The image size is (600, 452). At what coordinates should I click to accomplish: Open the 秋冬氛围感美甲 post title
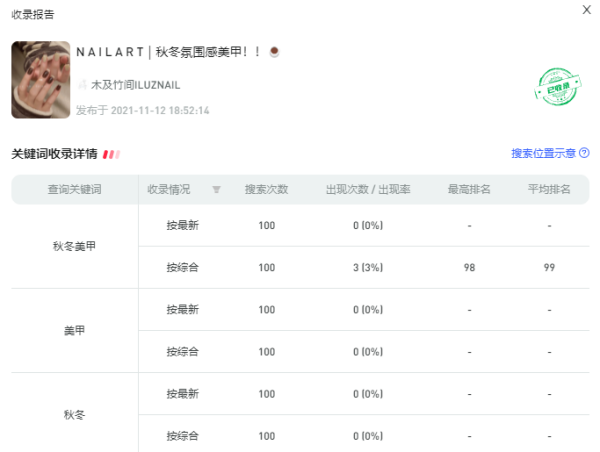coord(168,52)
